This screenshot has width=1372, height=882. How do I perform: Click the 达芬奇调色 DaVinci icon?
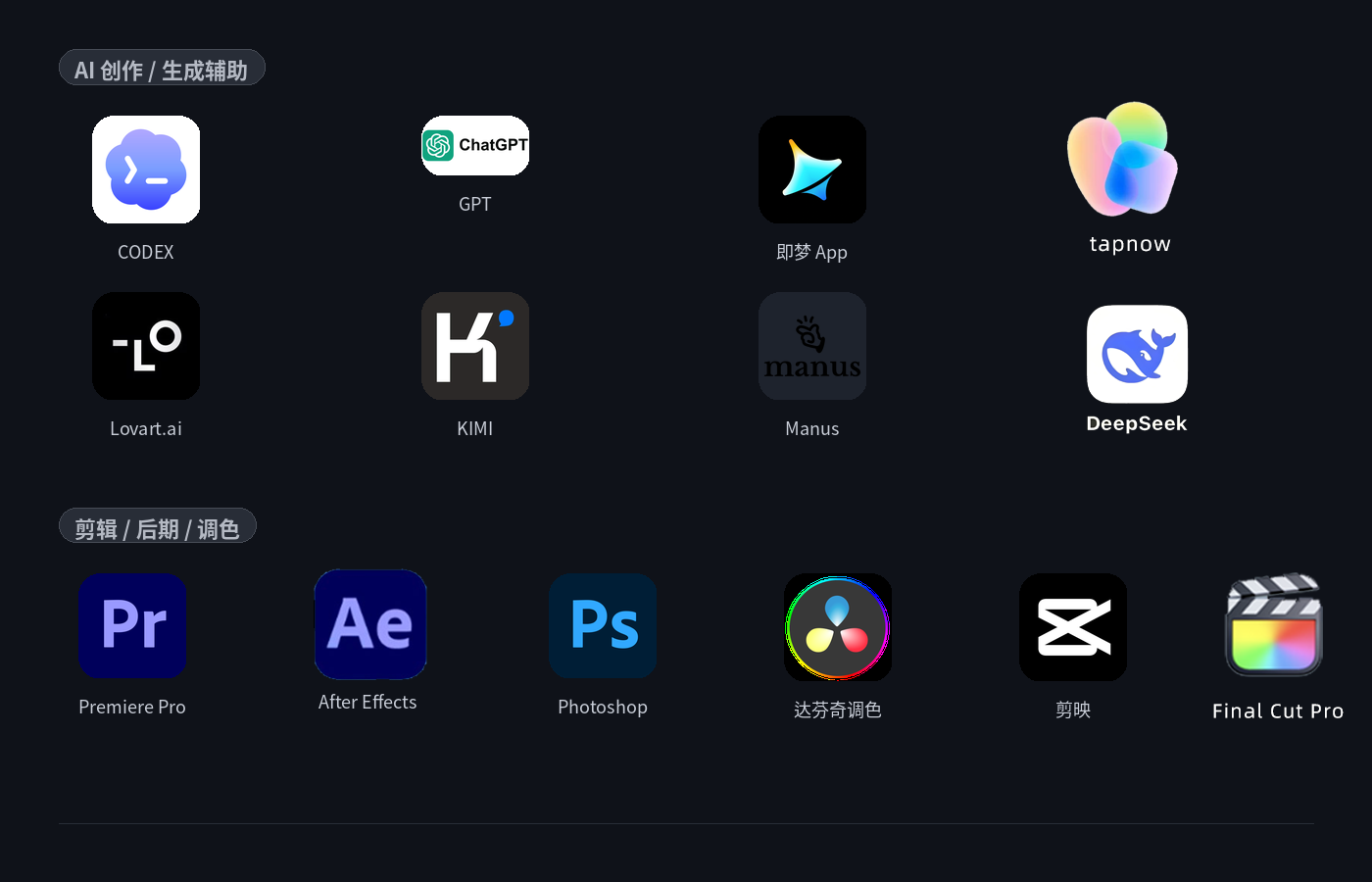[x=838, y=627]
